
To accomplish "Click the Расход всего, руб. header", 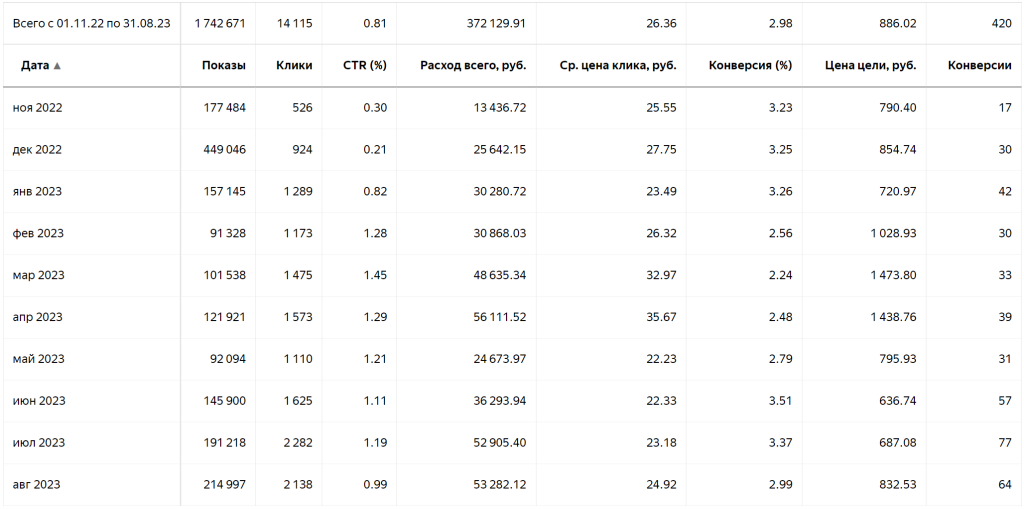I will point(473,65).
